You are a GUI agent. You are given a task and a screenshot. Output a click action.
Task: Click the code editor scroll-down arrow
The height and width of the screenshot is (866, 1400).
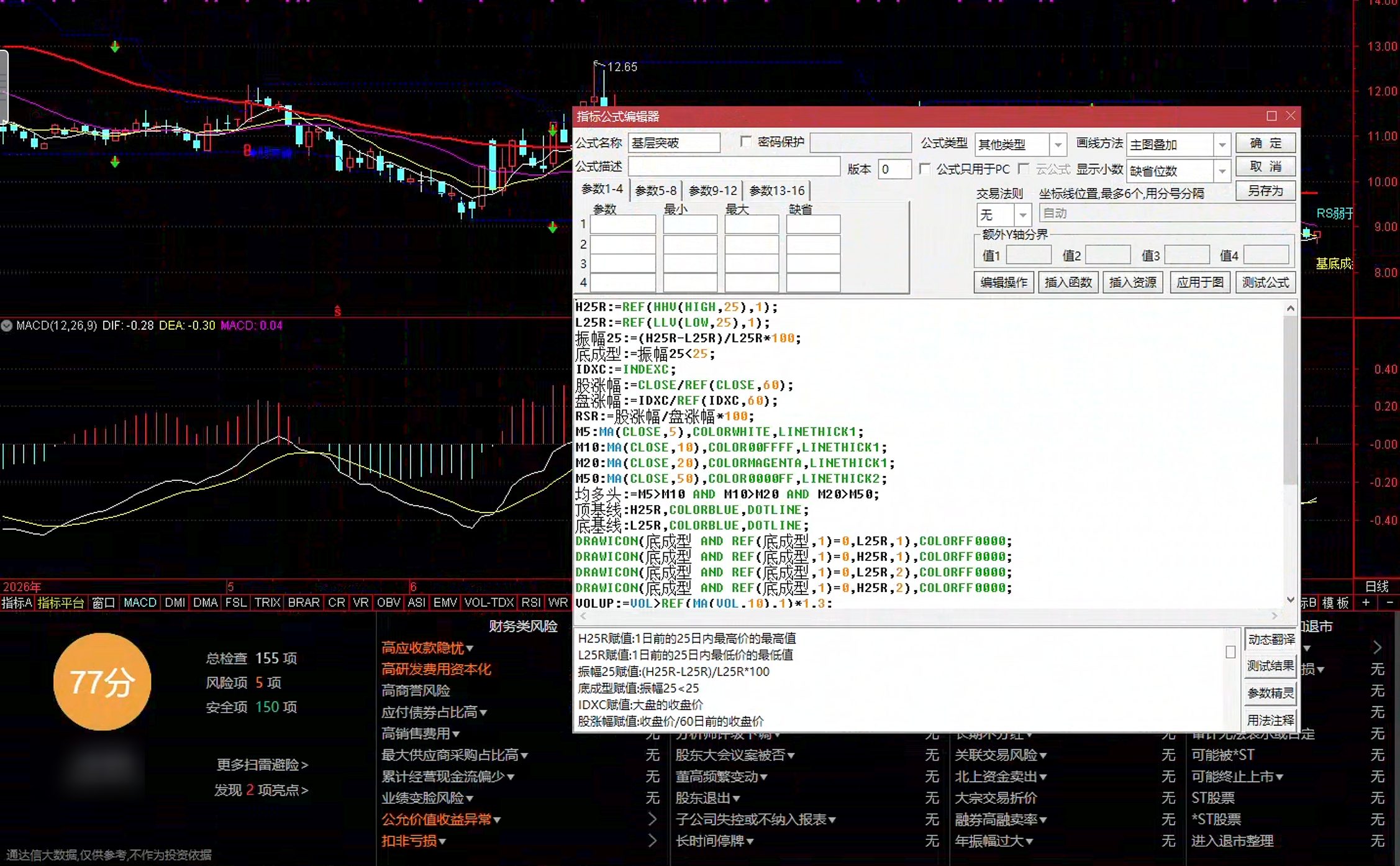click(1291, 600)
